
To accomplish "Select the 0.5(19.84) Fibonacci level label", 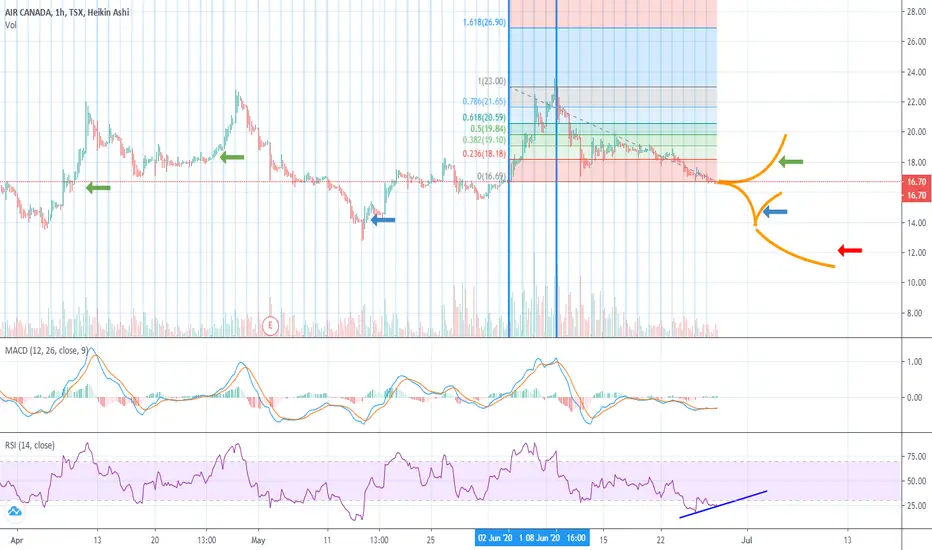I will click(487, 129).
